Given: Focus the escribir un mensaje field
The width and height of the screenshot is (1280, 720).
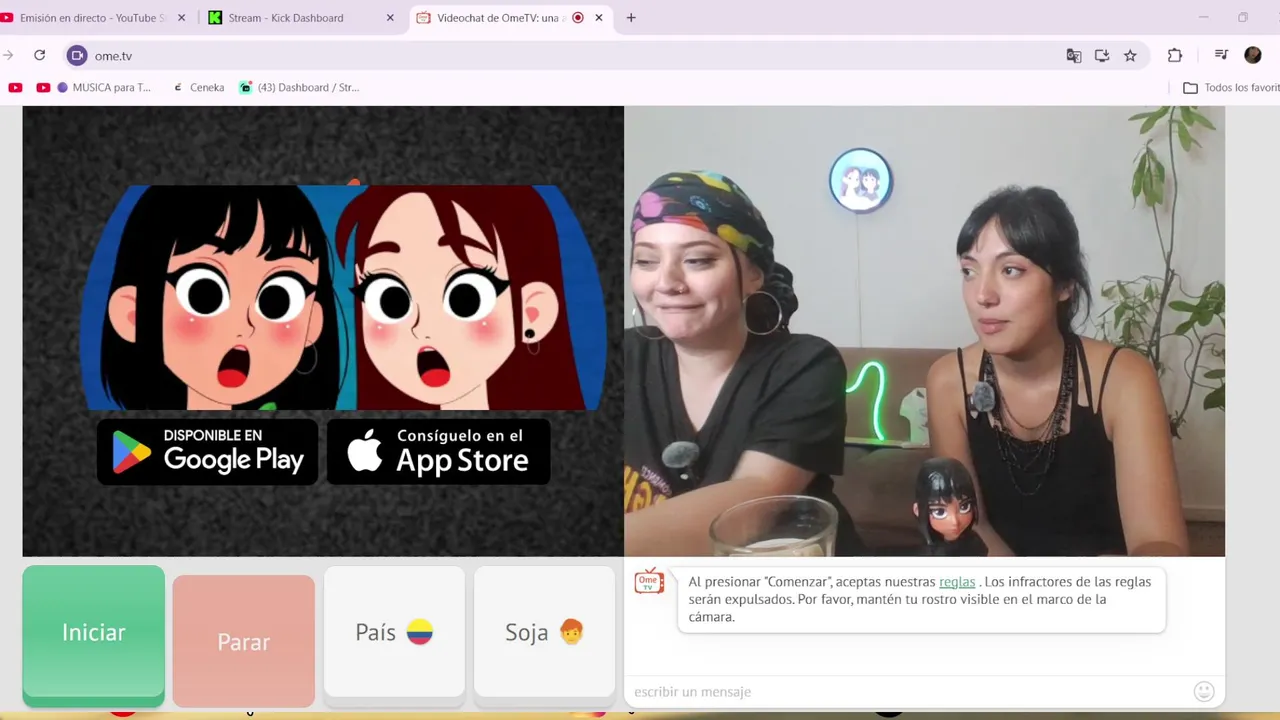Looking at the screenshot, I should (908, 692).
